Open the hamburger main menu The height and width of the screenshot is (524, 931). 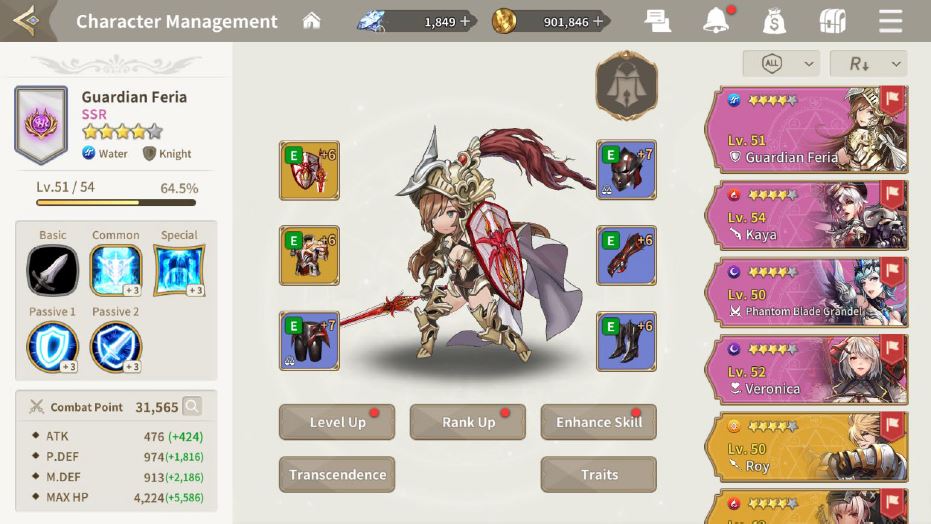tap(891, 21)
